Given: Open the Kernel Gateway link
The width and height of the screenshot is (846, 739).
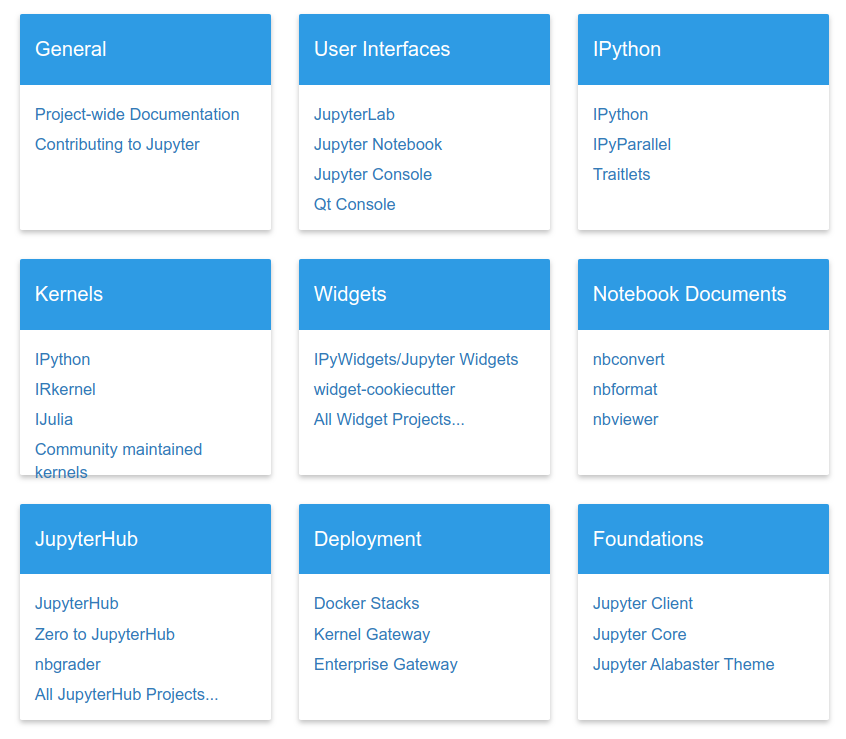Looking at the screenshot, I should point(372,634).
